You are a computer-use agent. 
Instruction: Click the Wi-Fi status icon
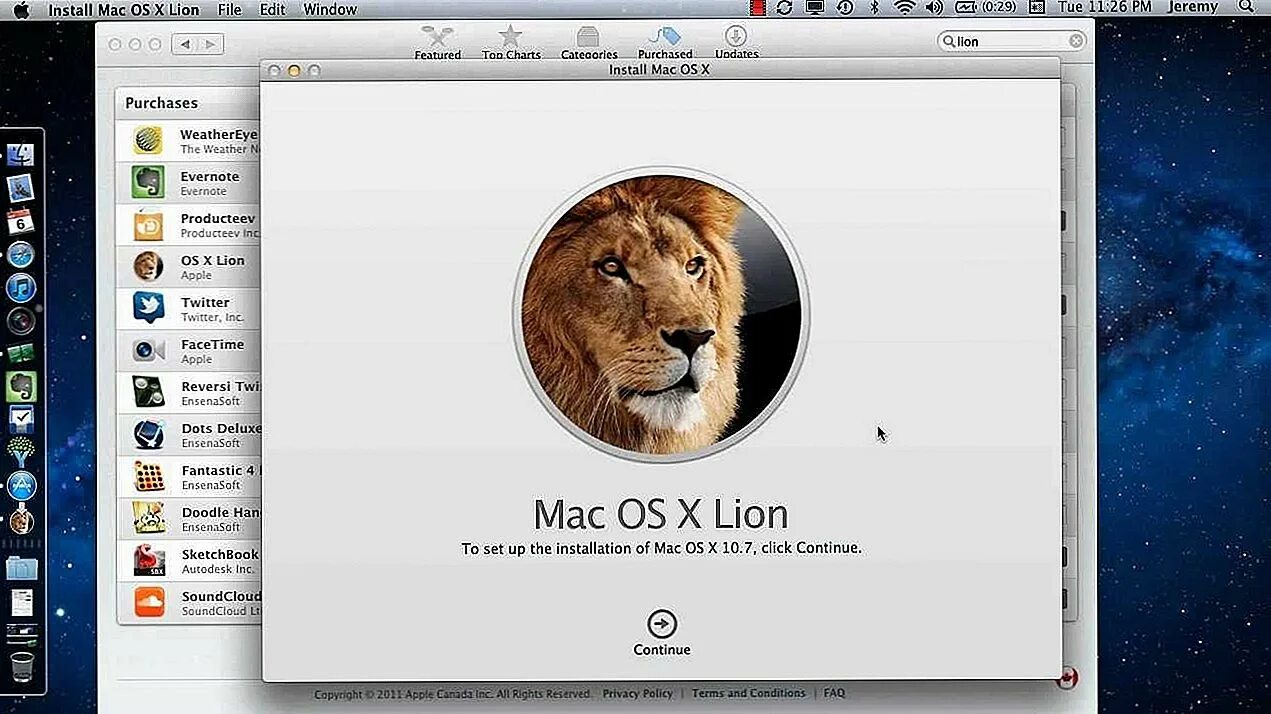pos(904,8)
